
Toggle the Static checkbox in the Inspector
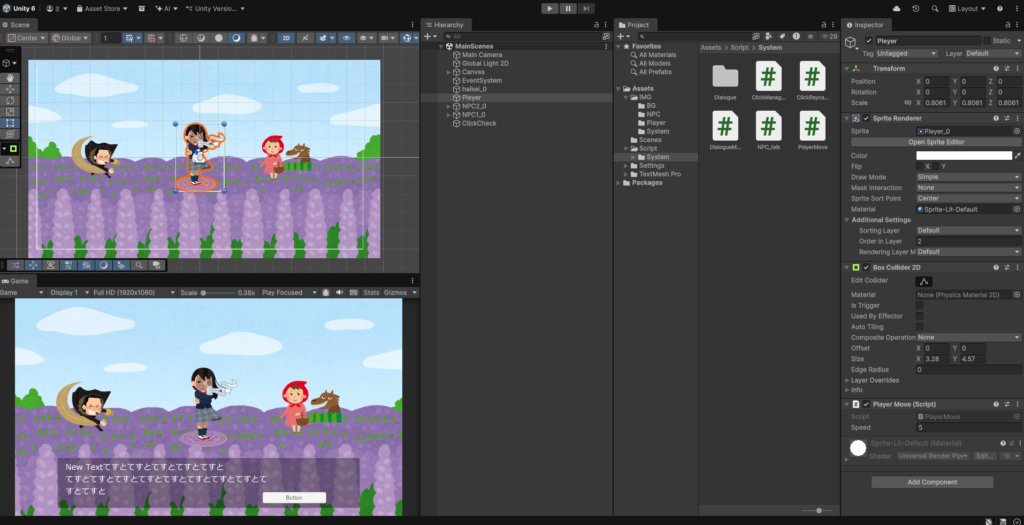pyautogui.click(x=986, y=41)
